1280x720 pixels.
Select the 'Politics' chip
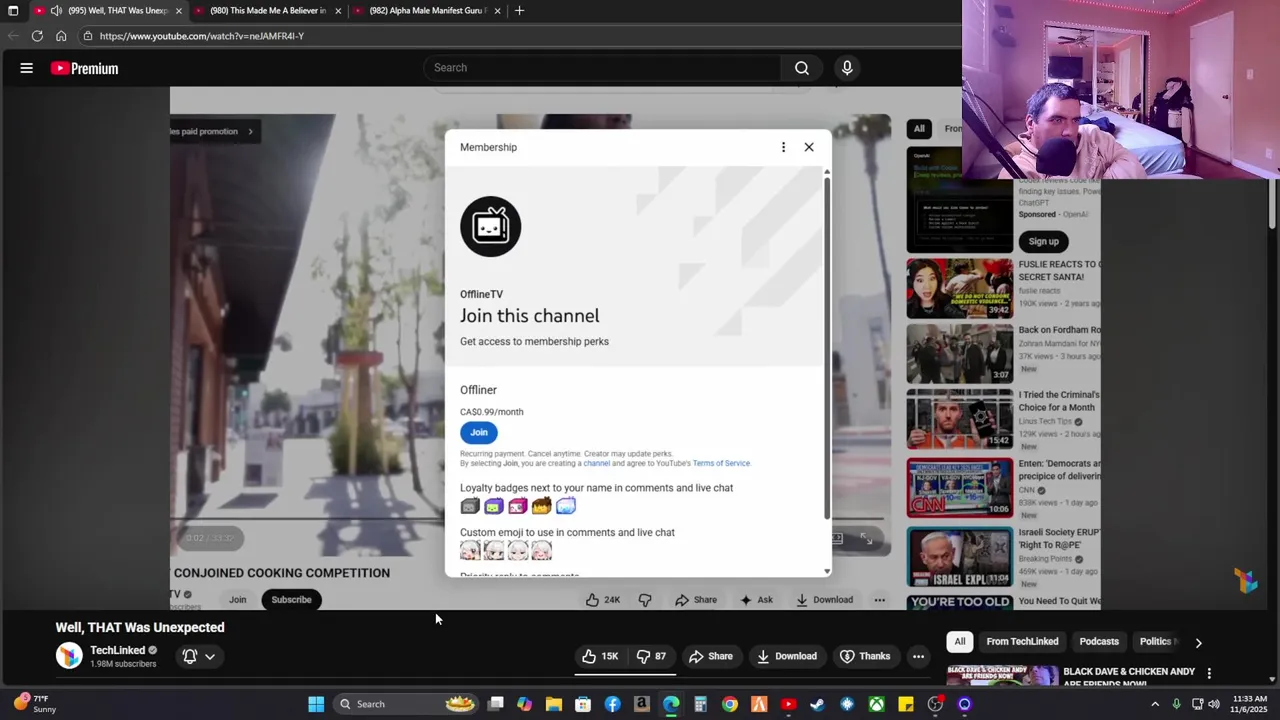pos(1157,641)
